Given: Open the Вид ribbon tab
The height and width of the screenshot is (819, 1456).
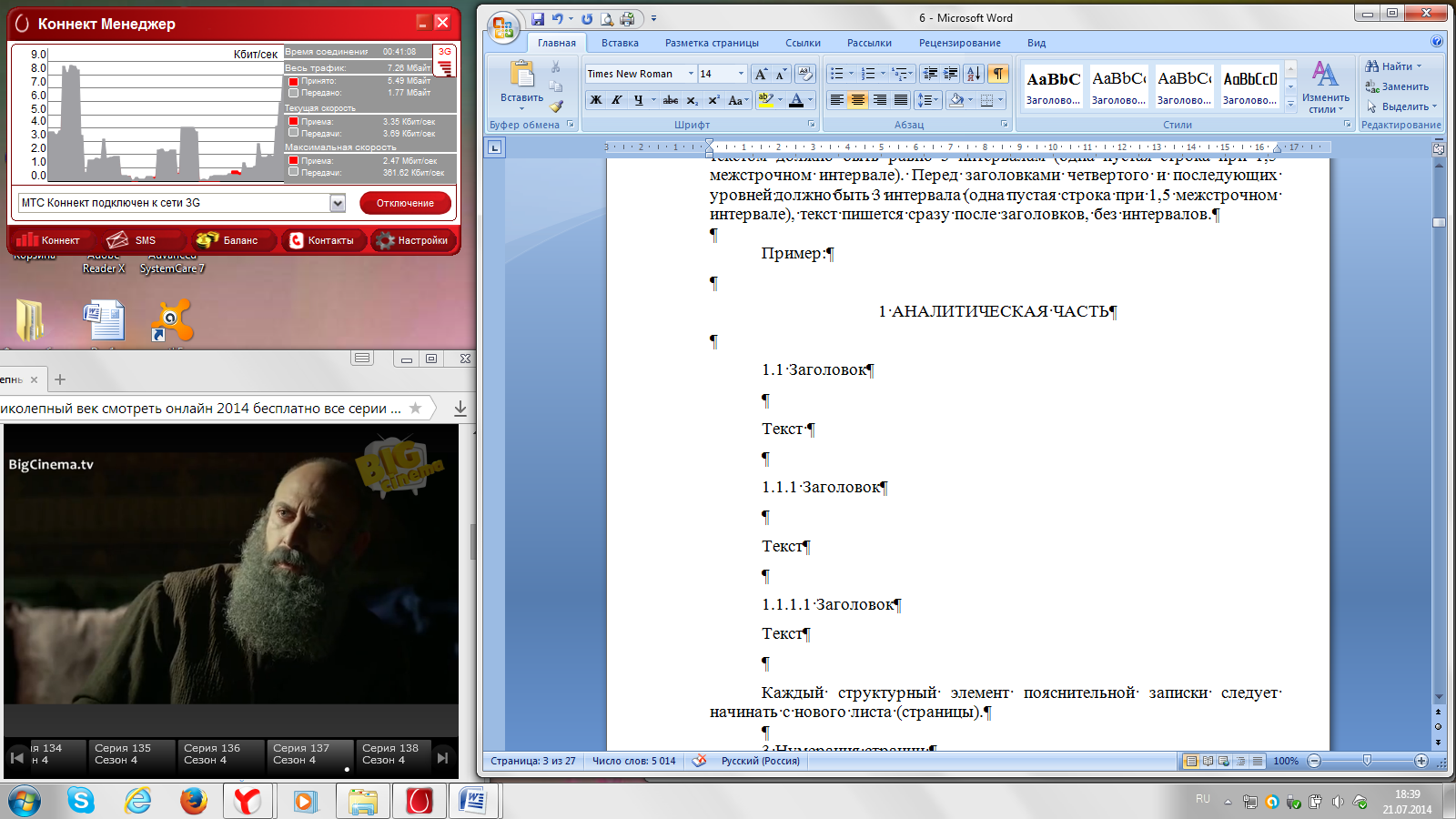Looking at the screenshot, I should (x=1036, y=43).
